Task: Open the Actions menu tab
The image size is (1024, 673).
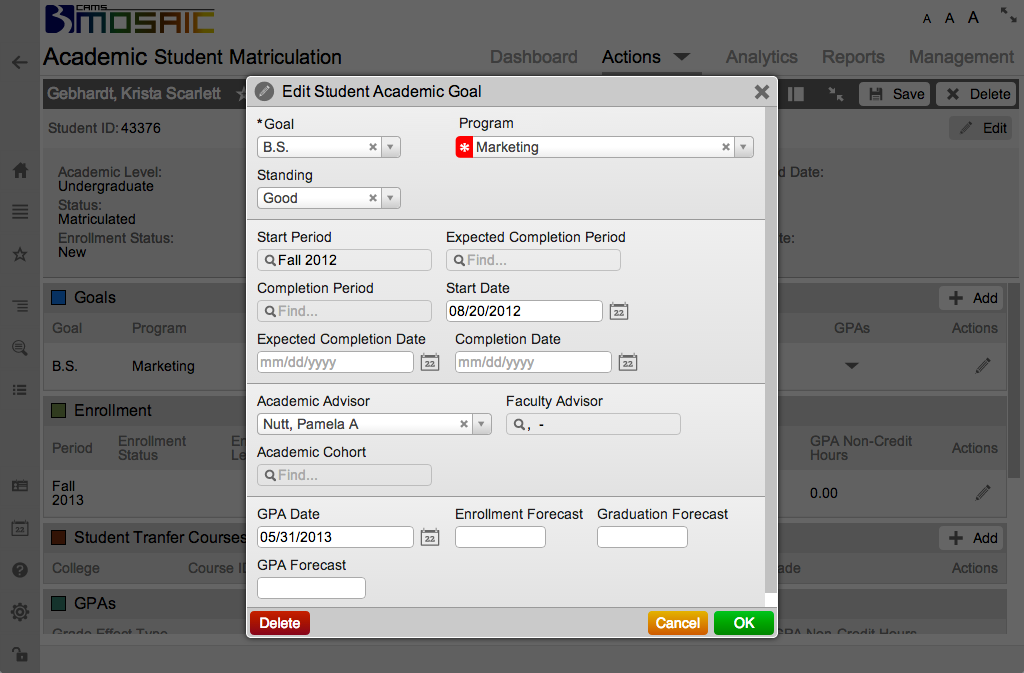Action: pyautogui.click(x=645, y=57)
